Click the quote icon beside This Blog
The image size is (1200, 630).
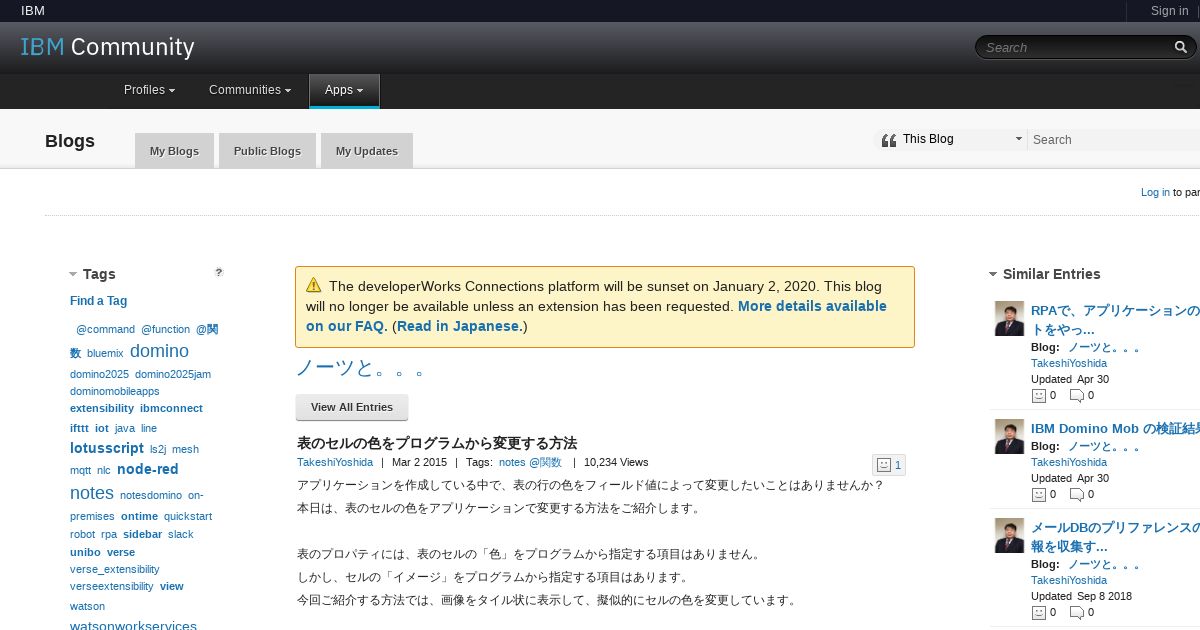[x=889, y=140]
